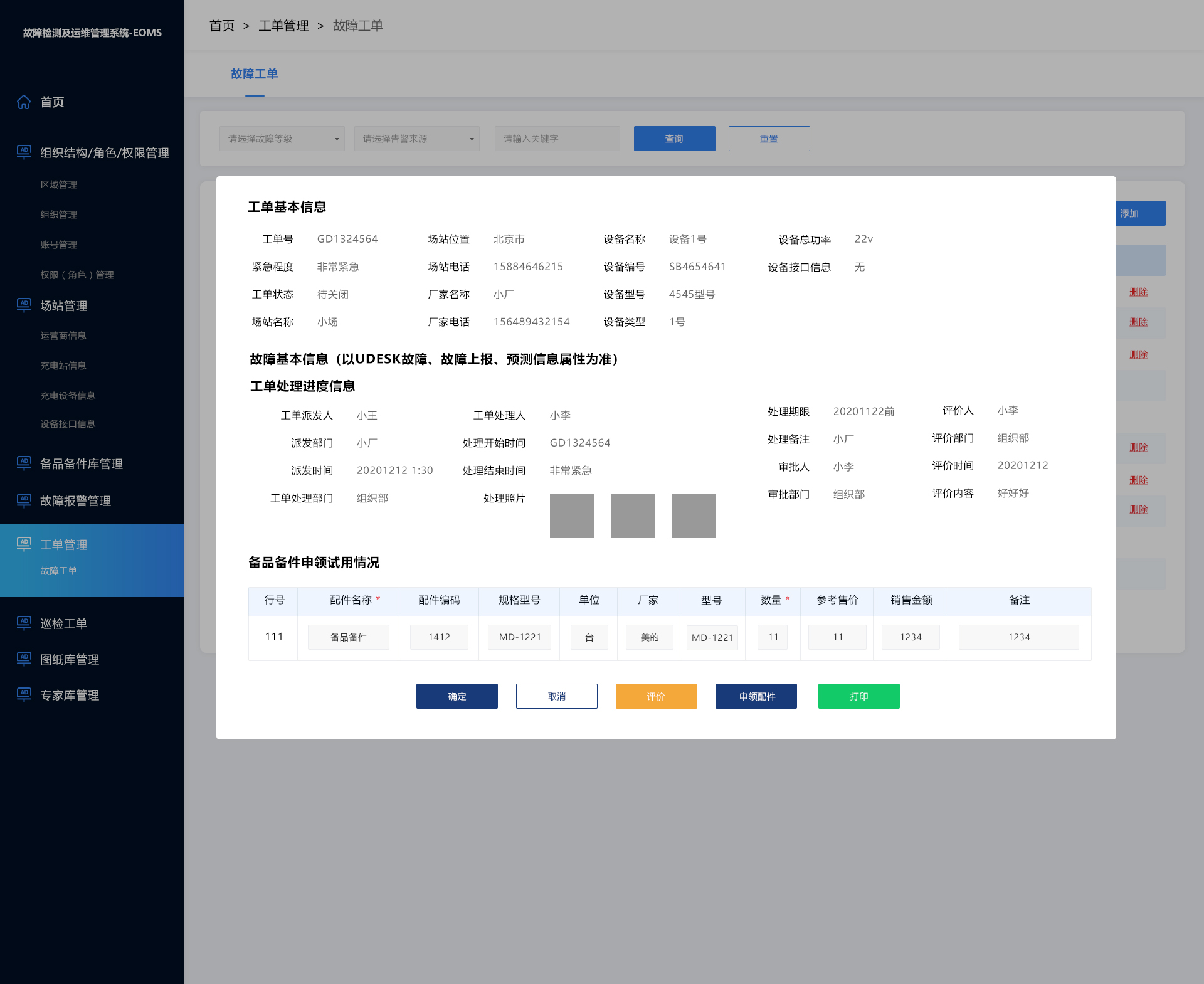Click 派发时间 value 20201212 1:30
Image resolution: width=1204 pixels, height=984 pixels.
[395, 470]
